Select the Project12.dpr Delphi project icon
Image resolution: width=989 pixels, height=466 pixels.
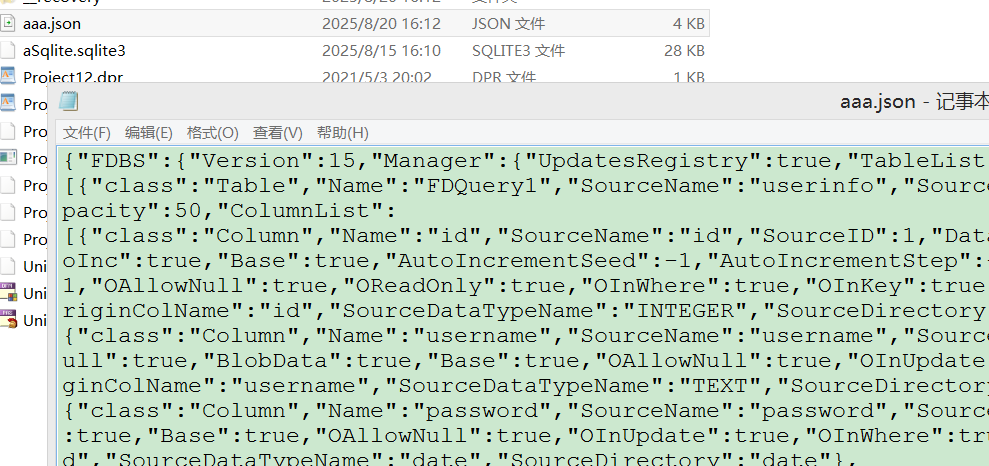tap(8, 76)
